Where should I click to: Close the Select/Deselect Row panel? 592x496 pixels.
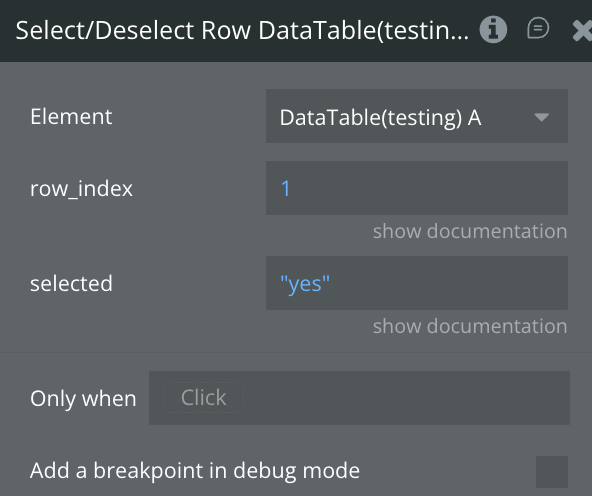[582, 31]
